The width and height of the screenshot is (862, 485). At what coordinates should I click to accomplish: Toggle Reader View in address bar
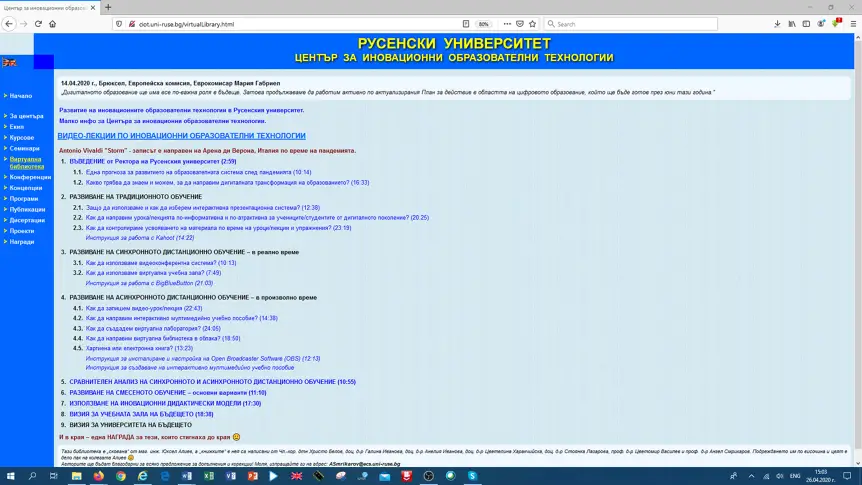[466, 24]
